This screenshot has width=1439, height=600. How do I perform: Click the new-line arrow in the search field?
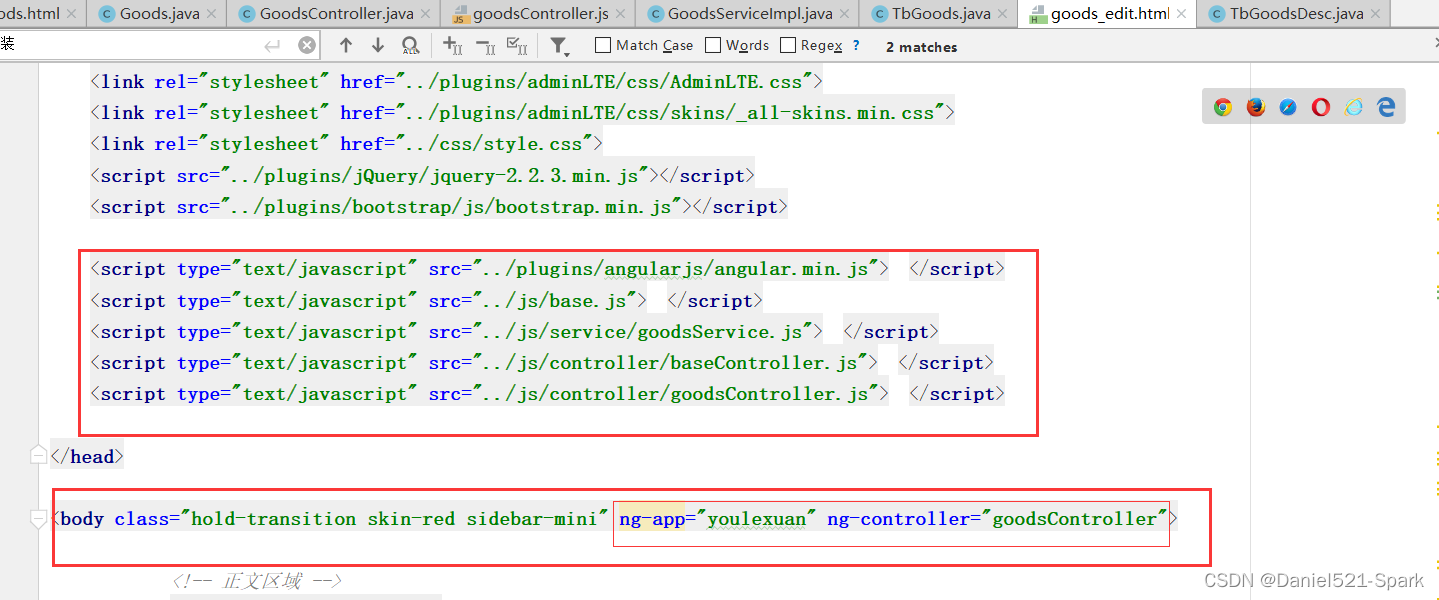pyautogui.click(x=272, y=45)
